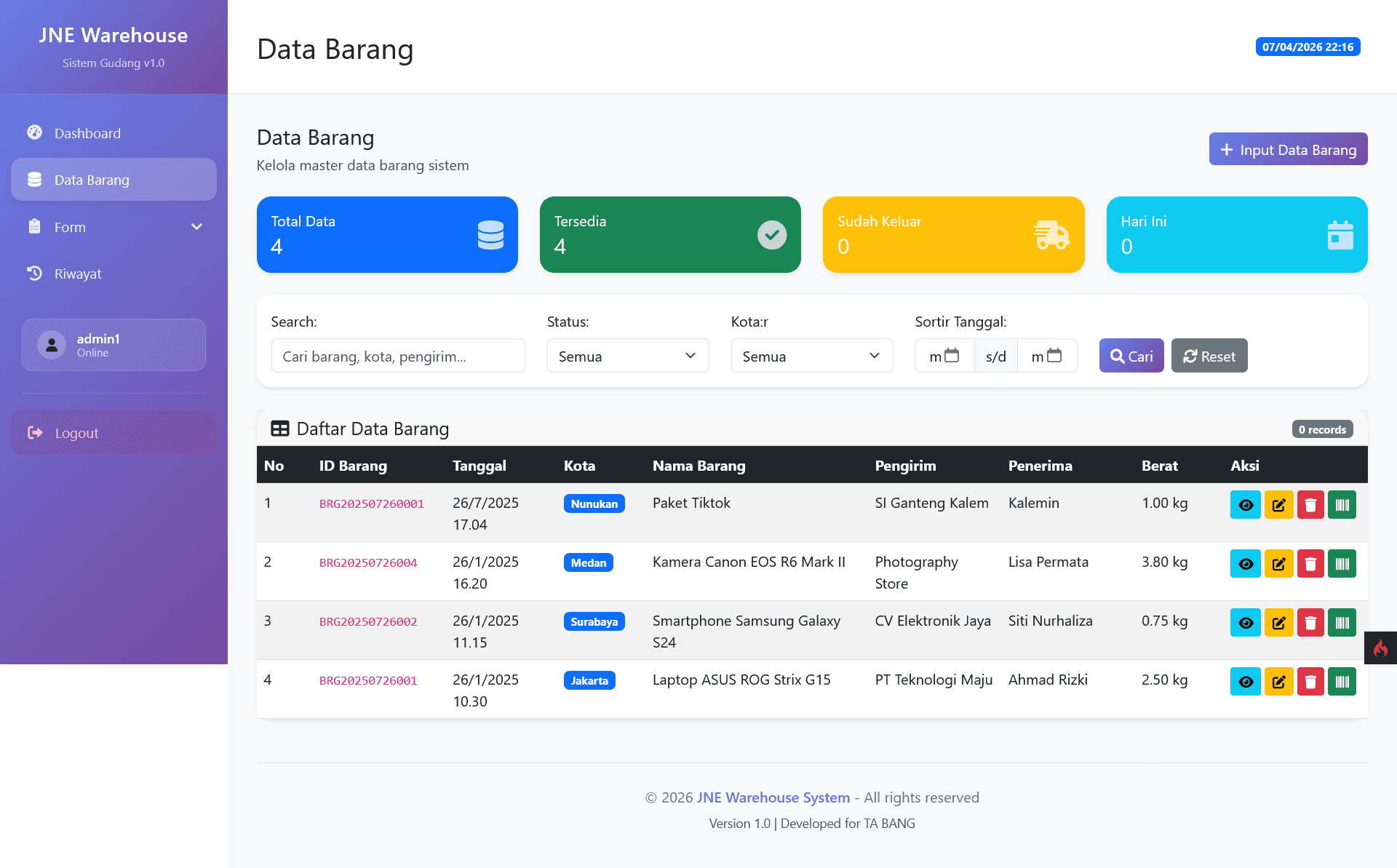Click Input Data Barang button
This screenshot has width=1397, height=868.
pyautogui.click(x=1288, y=149)
